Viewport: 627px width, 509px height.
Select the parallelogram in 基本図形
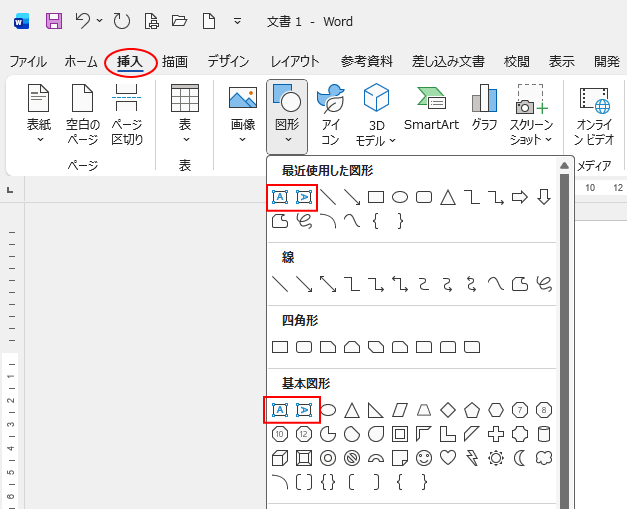pyautogui.click(x=400, y=410)
